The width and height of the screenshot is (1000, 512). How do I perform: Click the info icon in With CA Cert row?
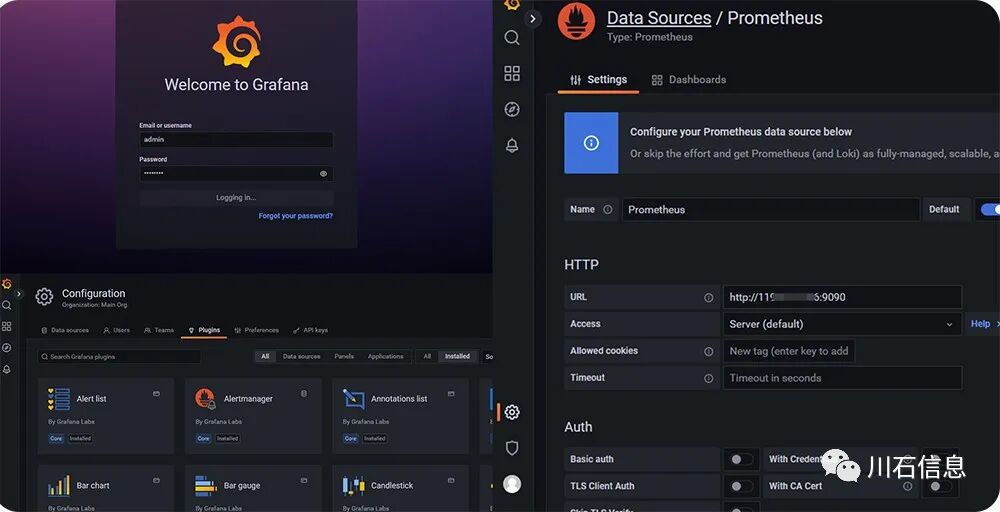[x=908, y=486]
